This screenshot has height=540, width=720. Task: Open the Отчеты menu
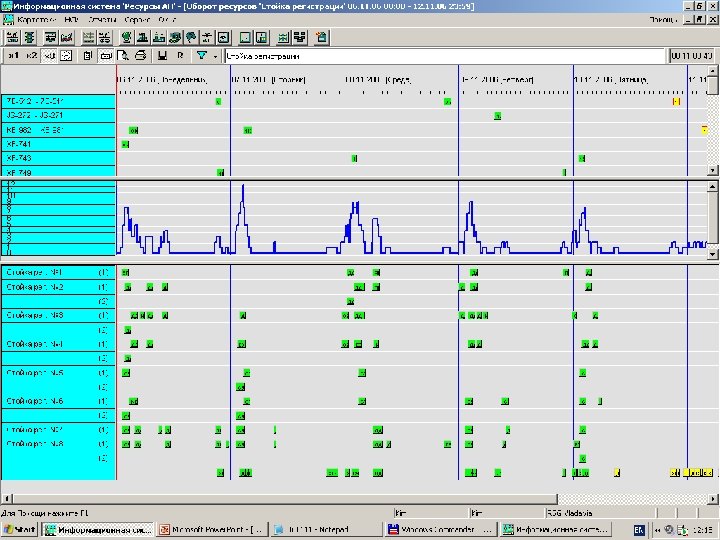(x=101, y=19)
